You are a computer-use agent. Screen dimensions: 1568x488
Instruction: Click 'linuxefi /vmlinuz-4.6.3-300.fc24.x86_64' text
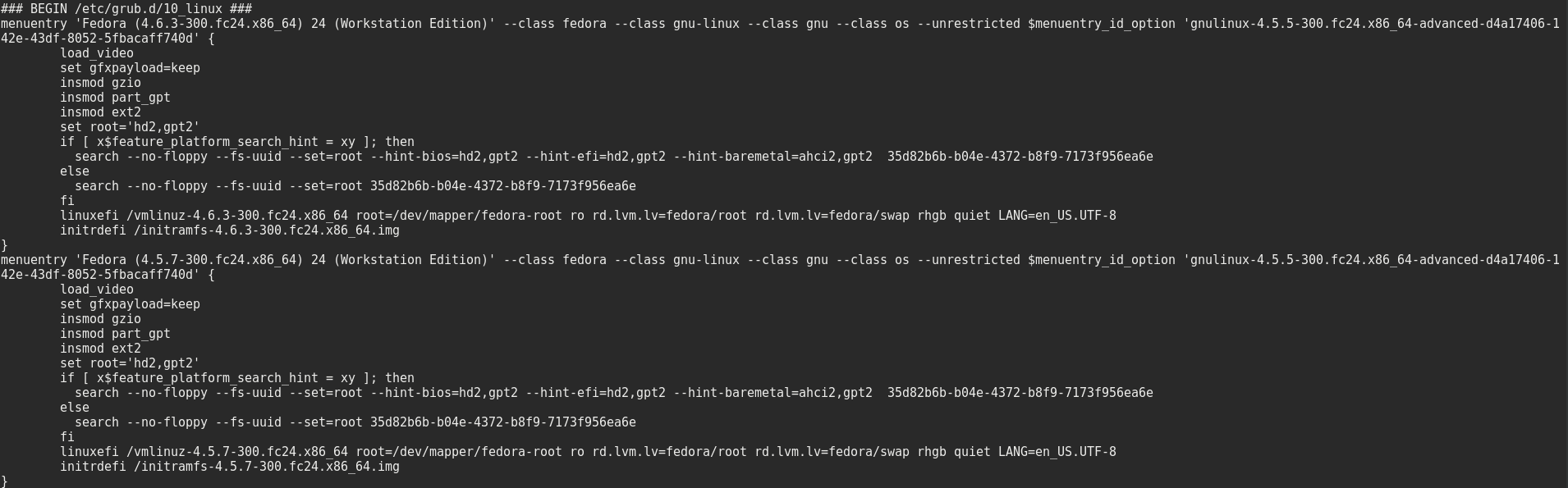click(204, 216)
